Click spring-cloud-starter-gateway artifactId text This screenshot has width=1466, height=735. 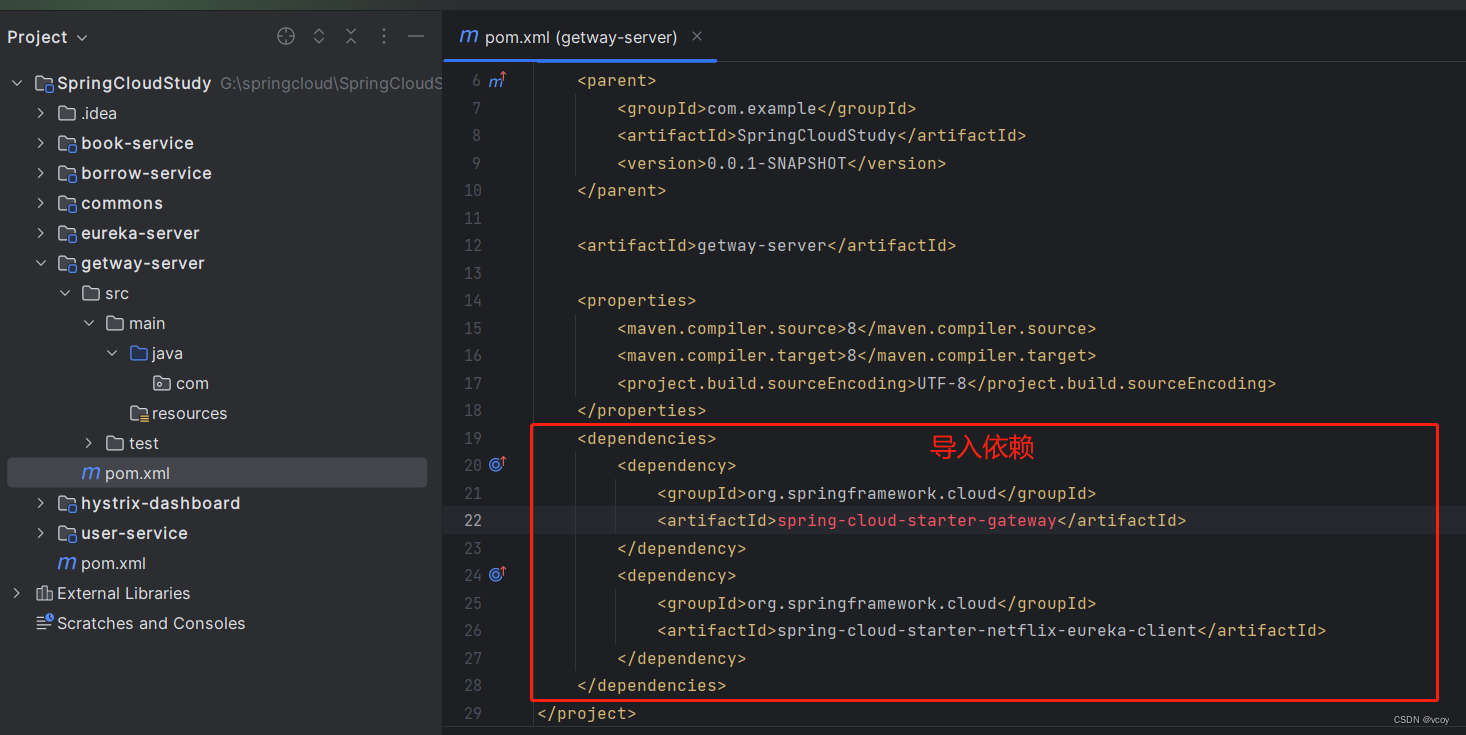(x=916, y=520)
